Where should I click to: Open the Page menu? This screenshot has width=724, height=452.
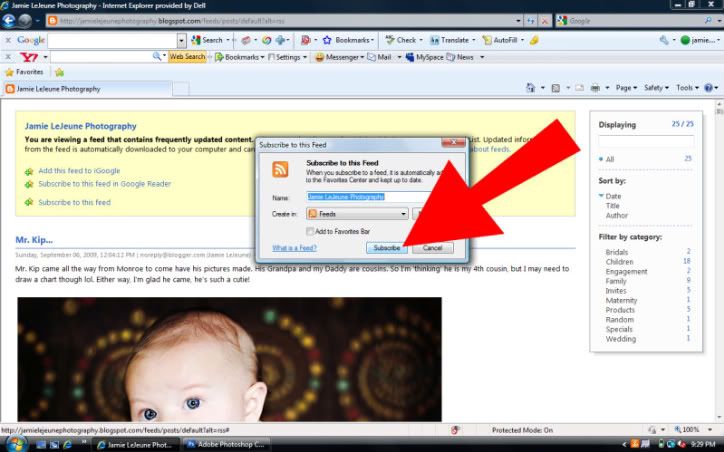pos(626,88)
